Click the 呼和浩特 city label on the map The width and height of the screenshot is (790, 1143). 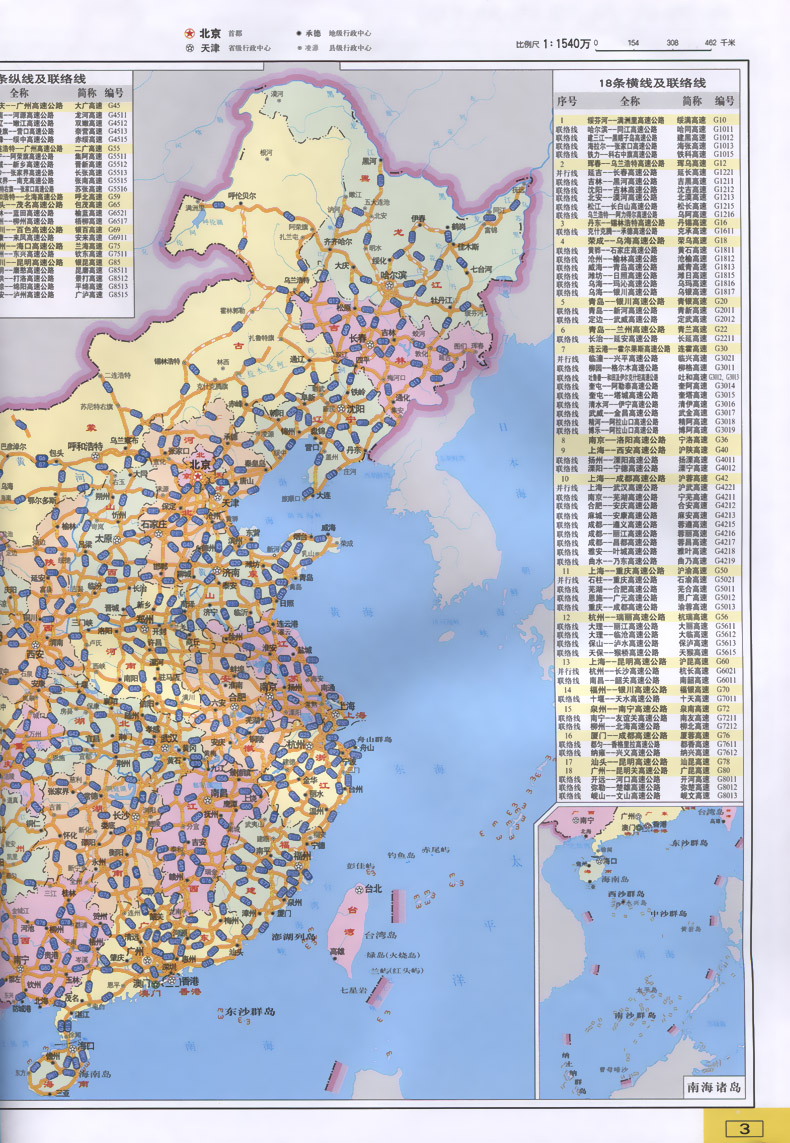point(85,446)
